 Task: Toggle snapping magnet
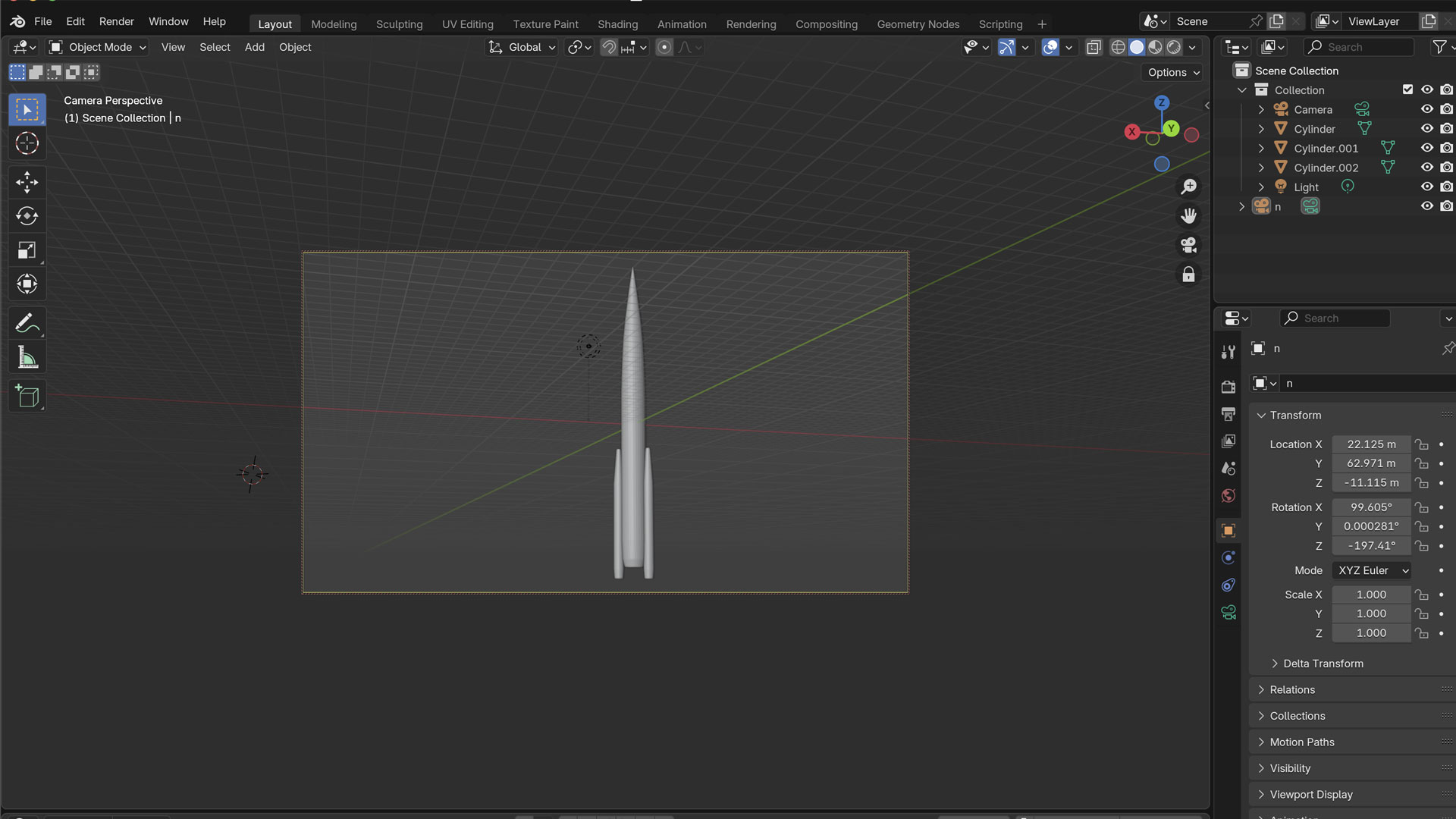click(609, 47)
